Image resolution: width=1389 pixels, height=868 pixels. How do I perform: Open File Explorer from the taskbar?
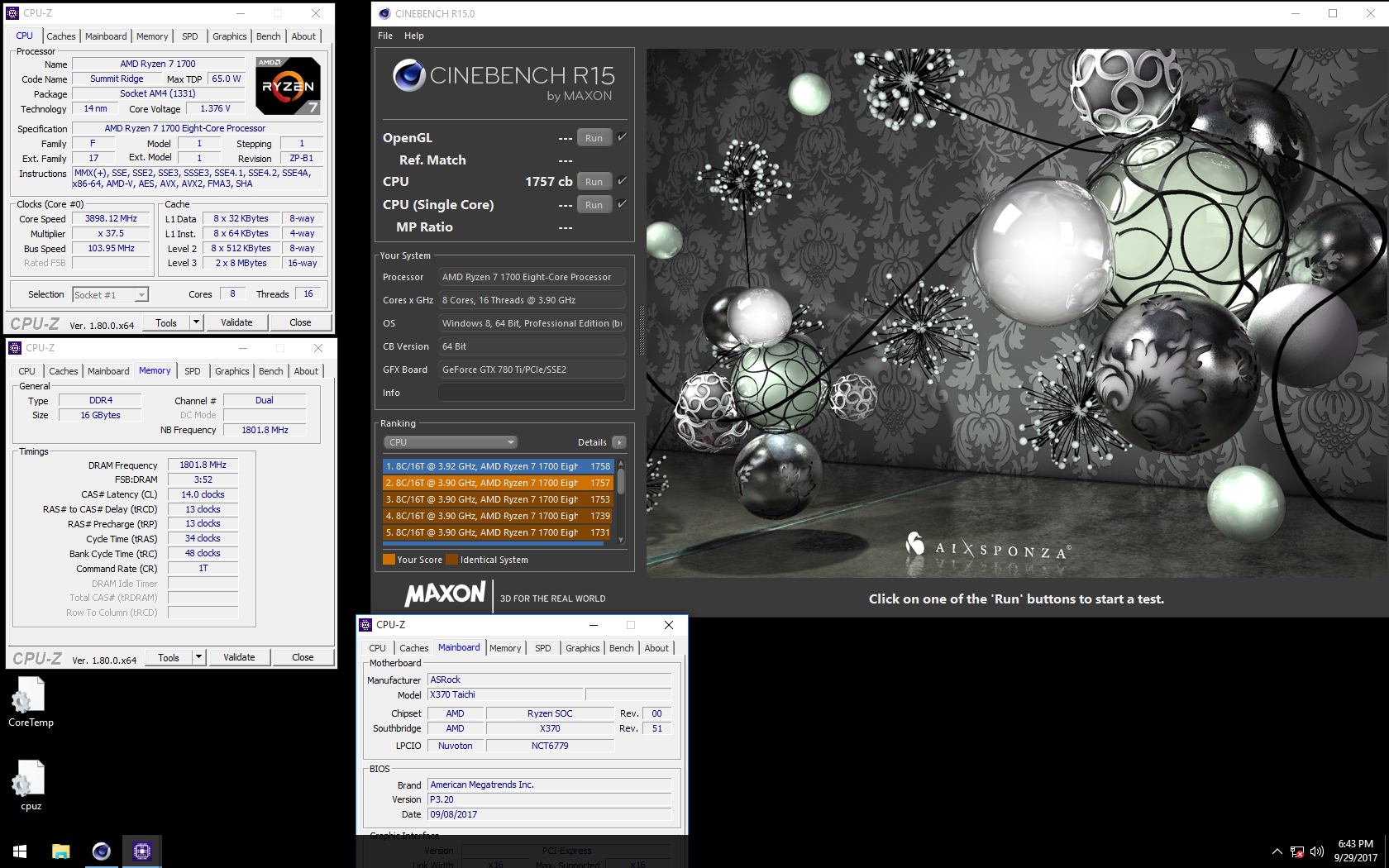pos(60,851)
